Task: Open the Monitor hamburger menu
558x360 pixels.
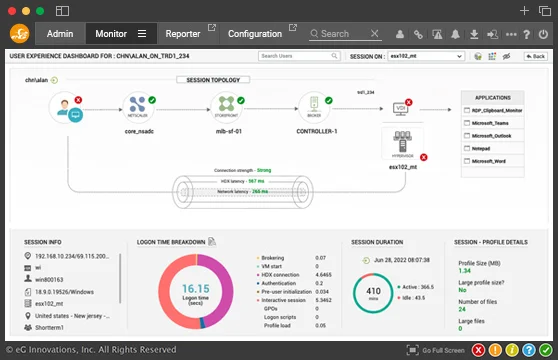Action: (142, 33)
